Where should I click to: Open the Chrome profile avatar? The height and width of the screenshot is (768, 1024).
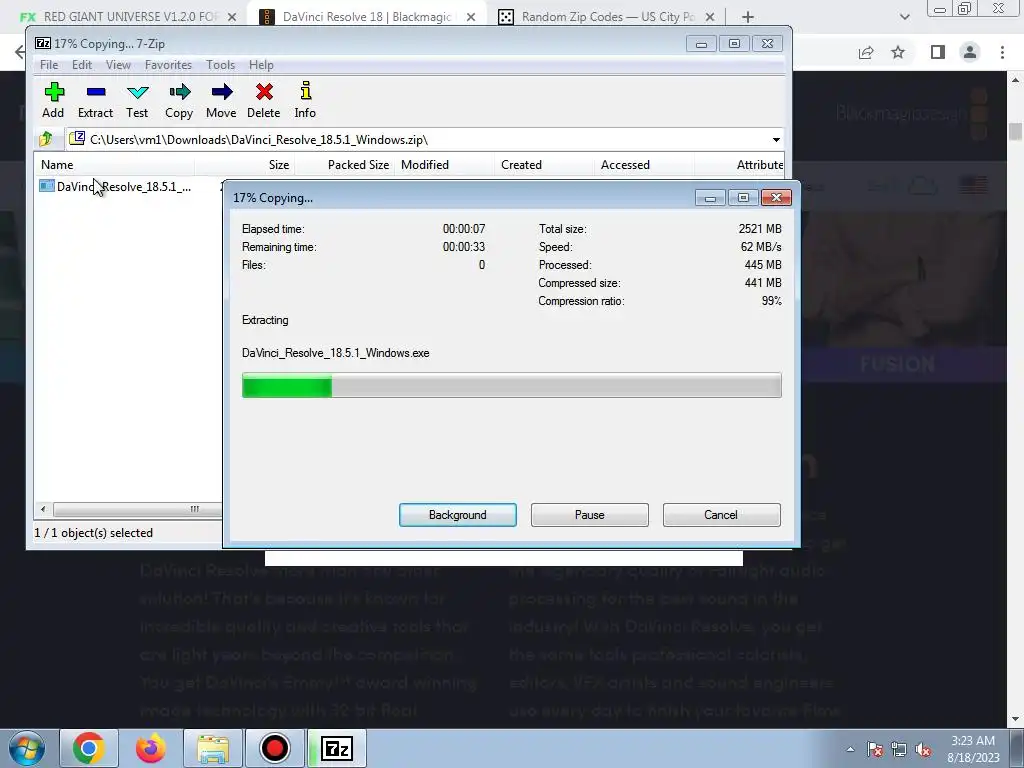[x=970, y=52]
